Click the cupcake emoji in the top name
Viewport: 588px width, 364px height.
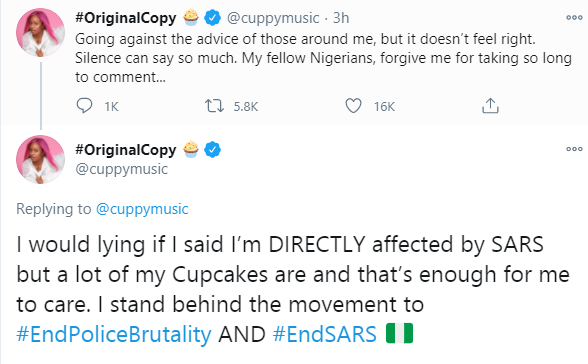(x=191, y=18)
